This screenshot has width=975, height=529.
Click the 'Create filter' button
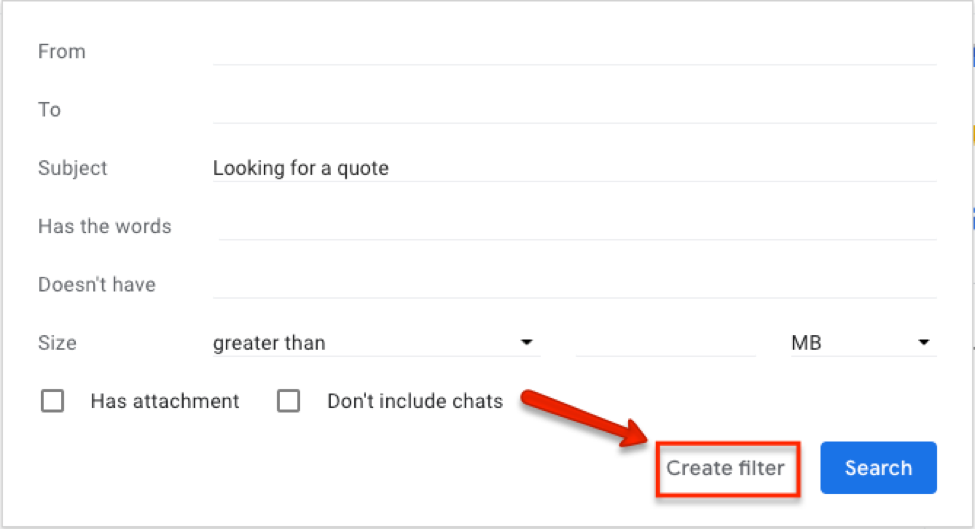point(726,468)
